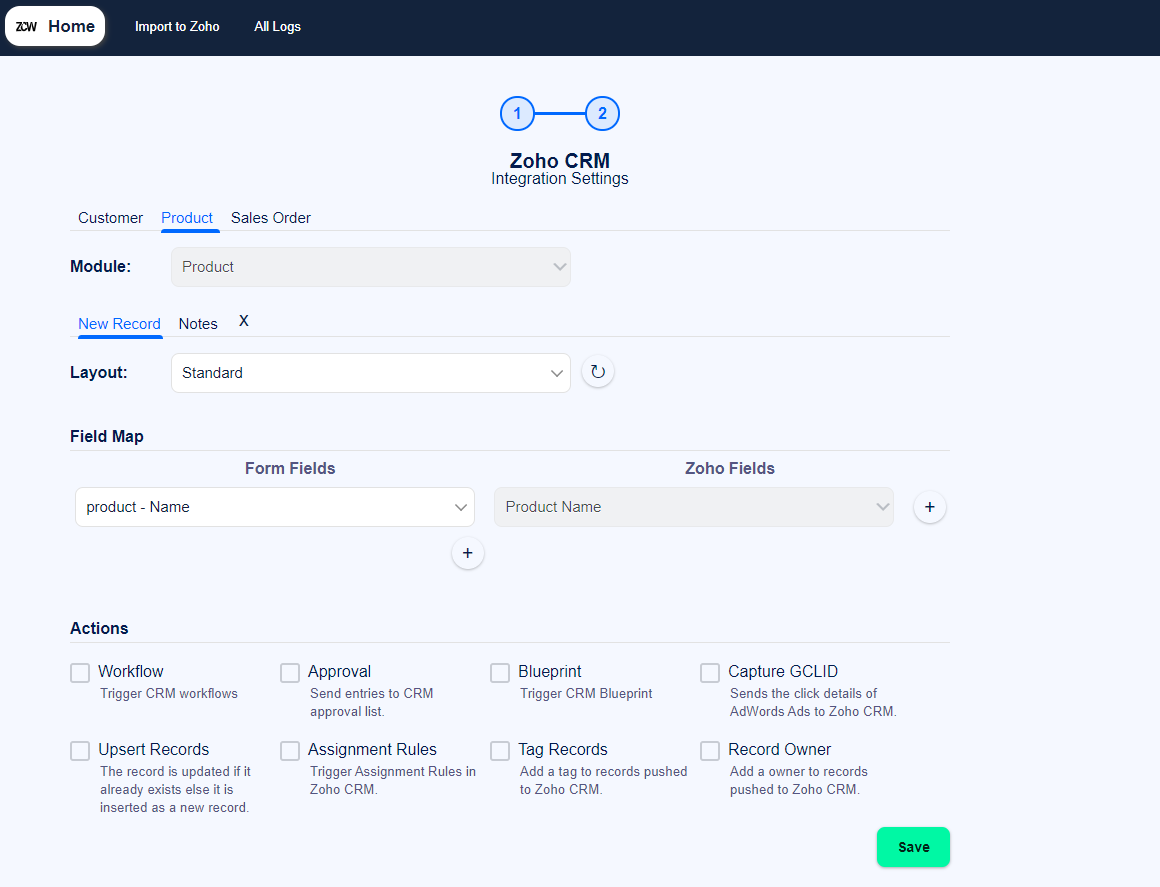
Task: Click the Form Fields column header
Action: pyautogui.click(x=290, y=468)
